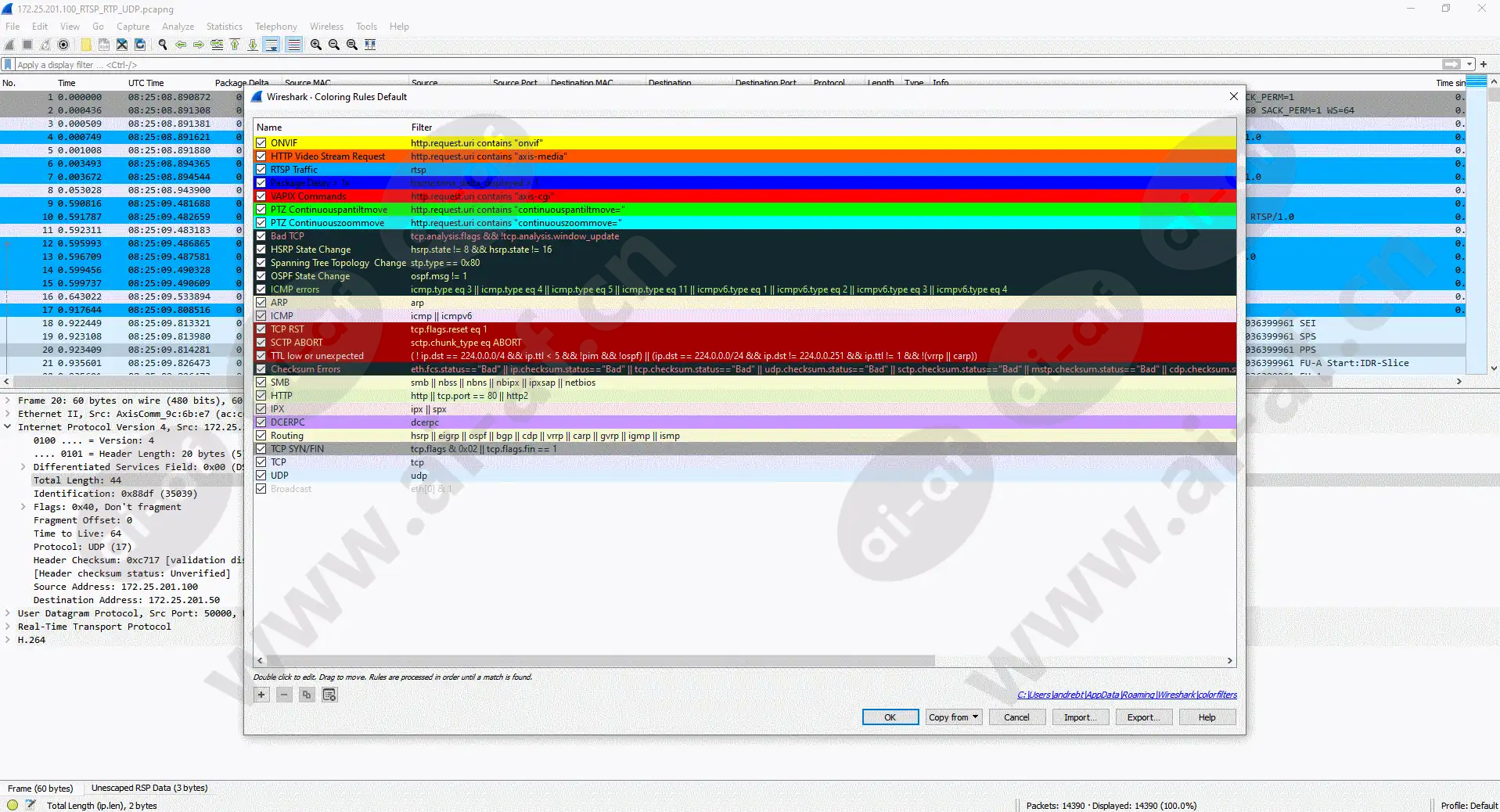This screenshot has width=1500, height=812.
Task: Reload the capture file icon
Action: 140,45
